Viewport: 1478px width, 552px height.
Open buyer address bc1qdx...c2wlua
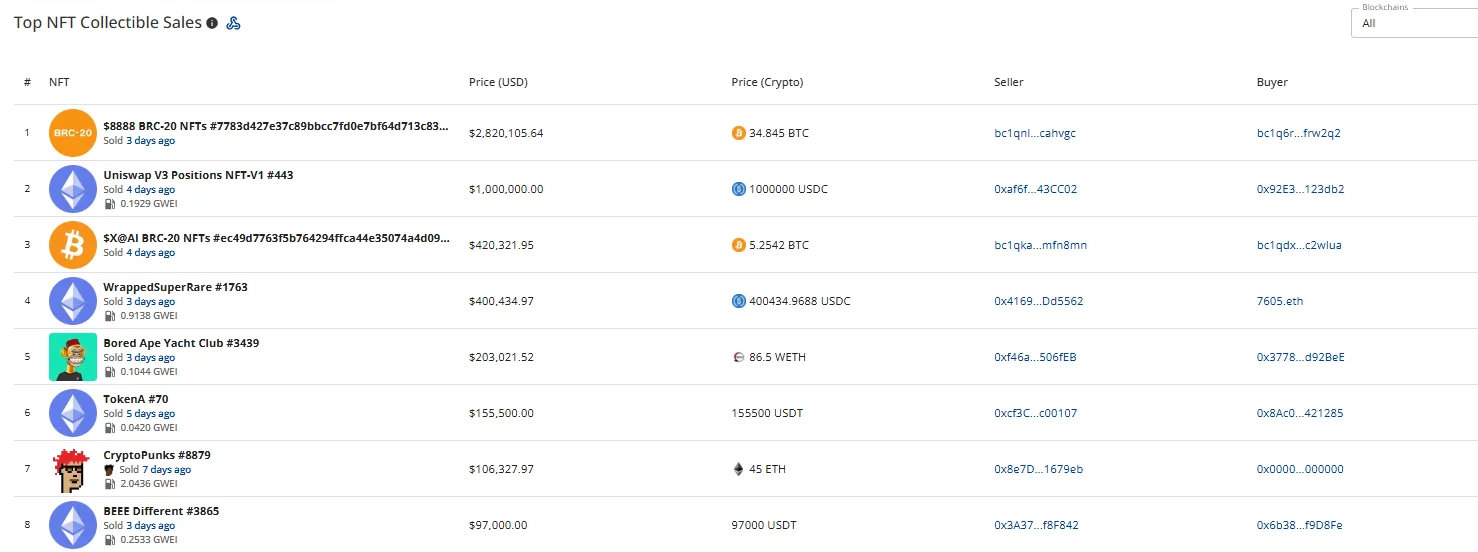click(x=1299, y=245)
